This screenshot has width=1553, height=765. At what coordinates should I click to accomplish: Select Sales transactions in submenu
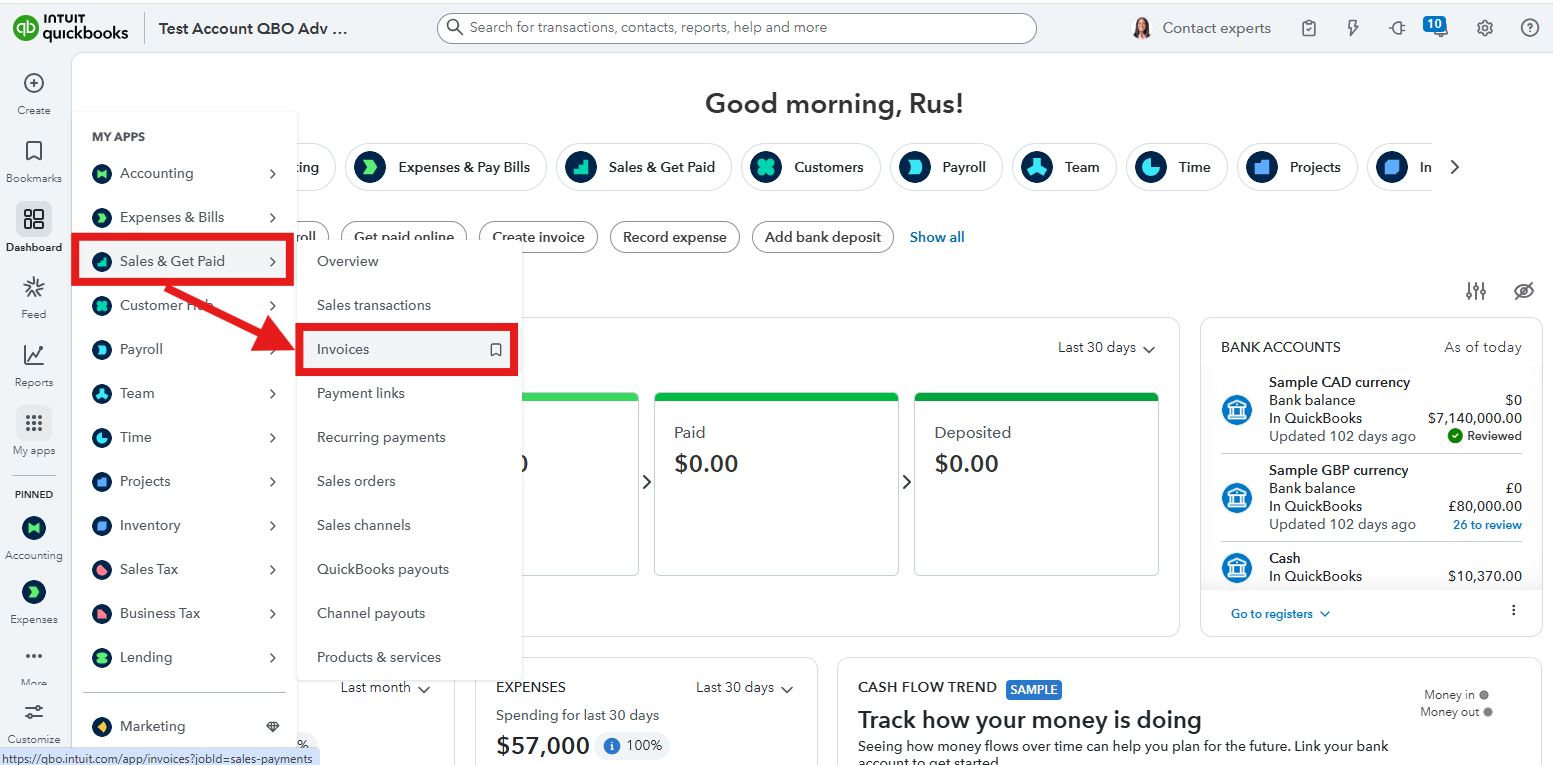coord(374,306)
